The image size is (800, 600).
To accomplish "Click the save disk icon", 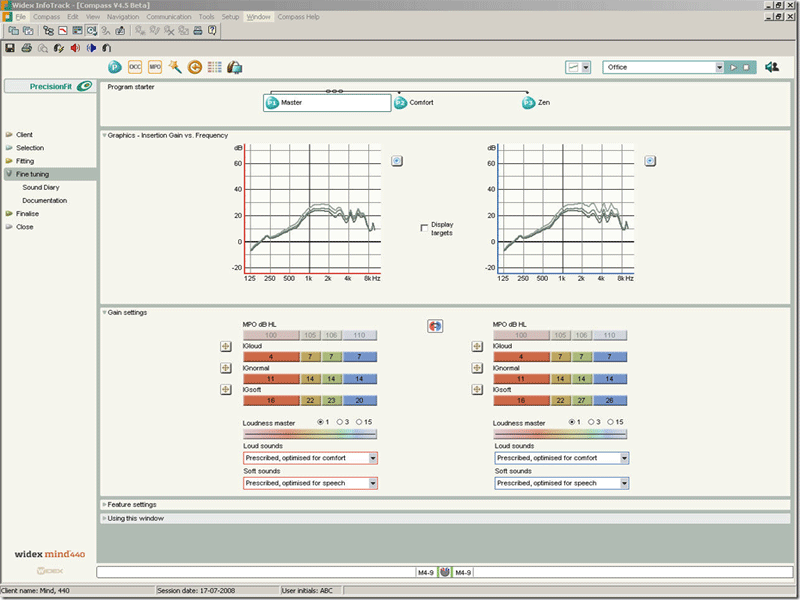I will pos(10,47).
